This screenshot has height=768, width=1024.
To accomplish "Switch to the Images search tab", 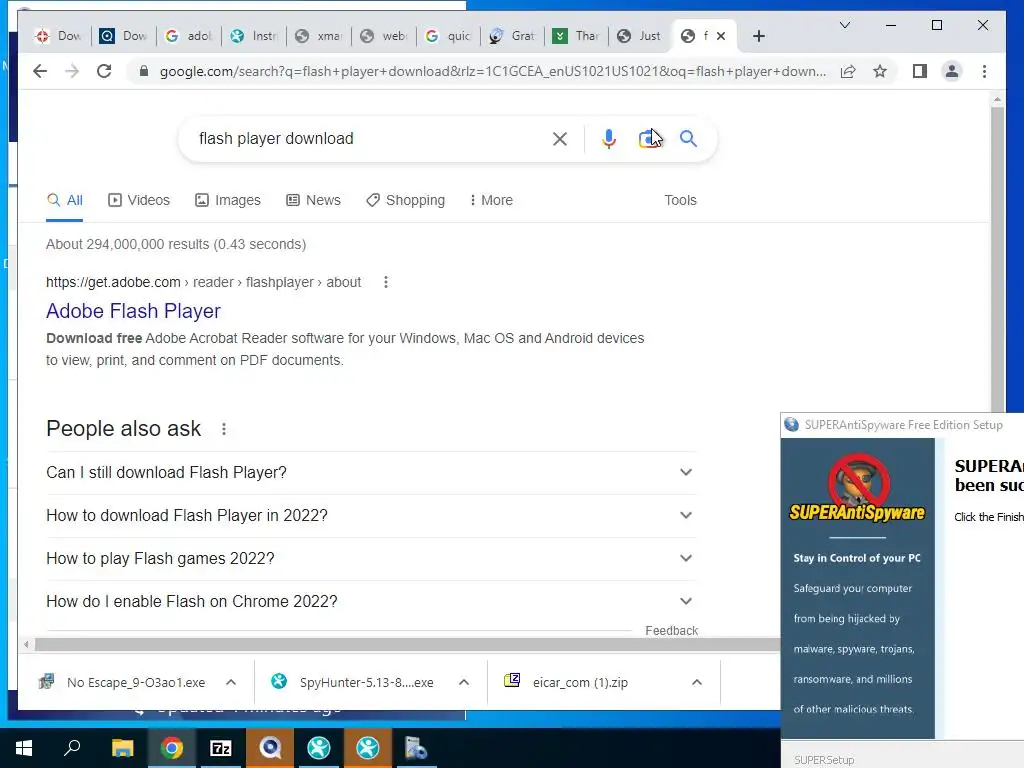I will click(228, 200).
